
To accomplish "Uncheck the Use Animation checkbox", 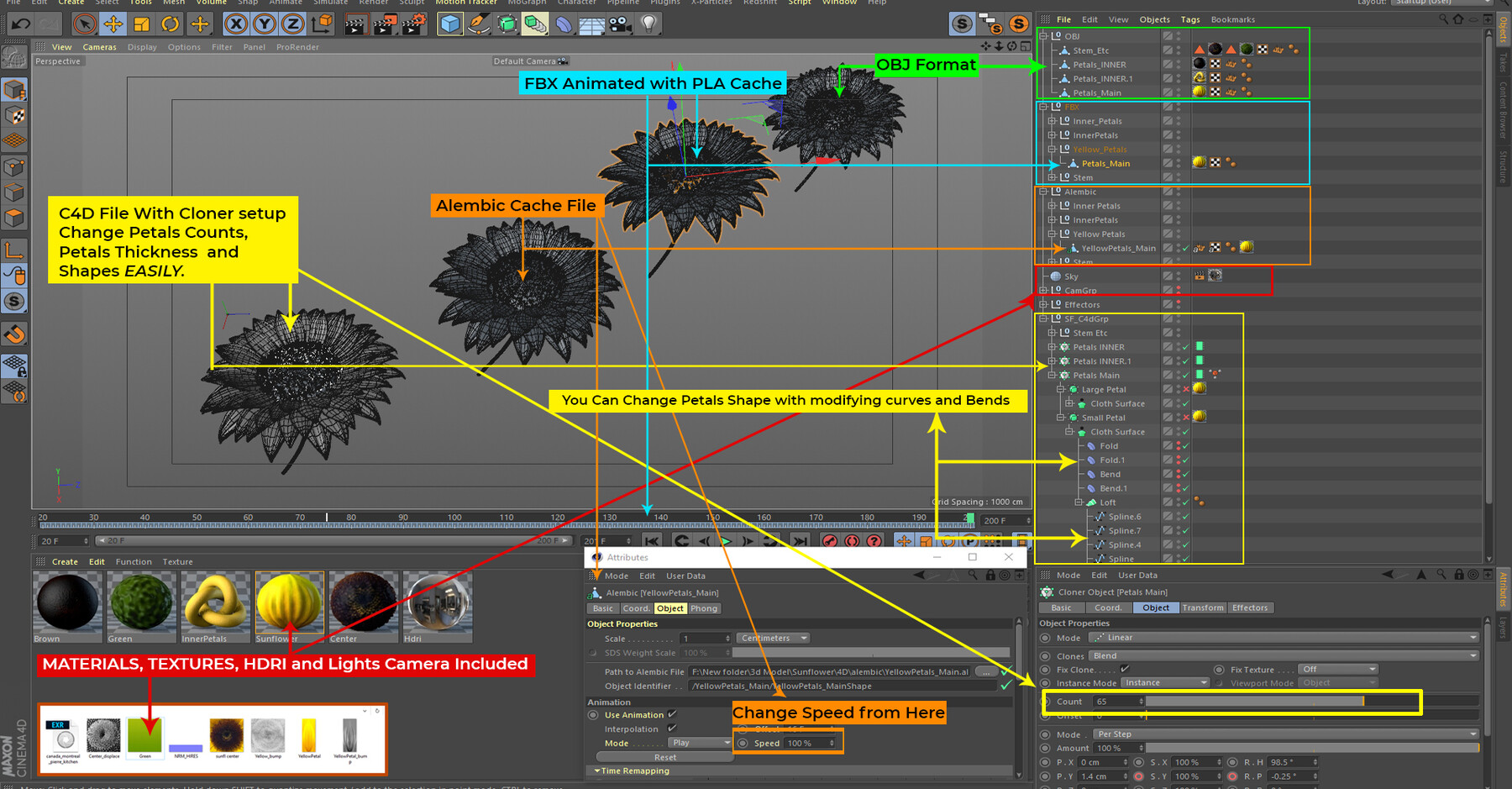I will (671, 715).
